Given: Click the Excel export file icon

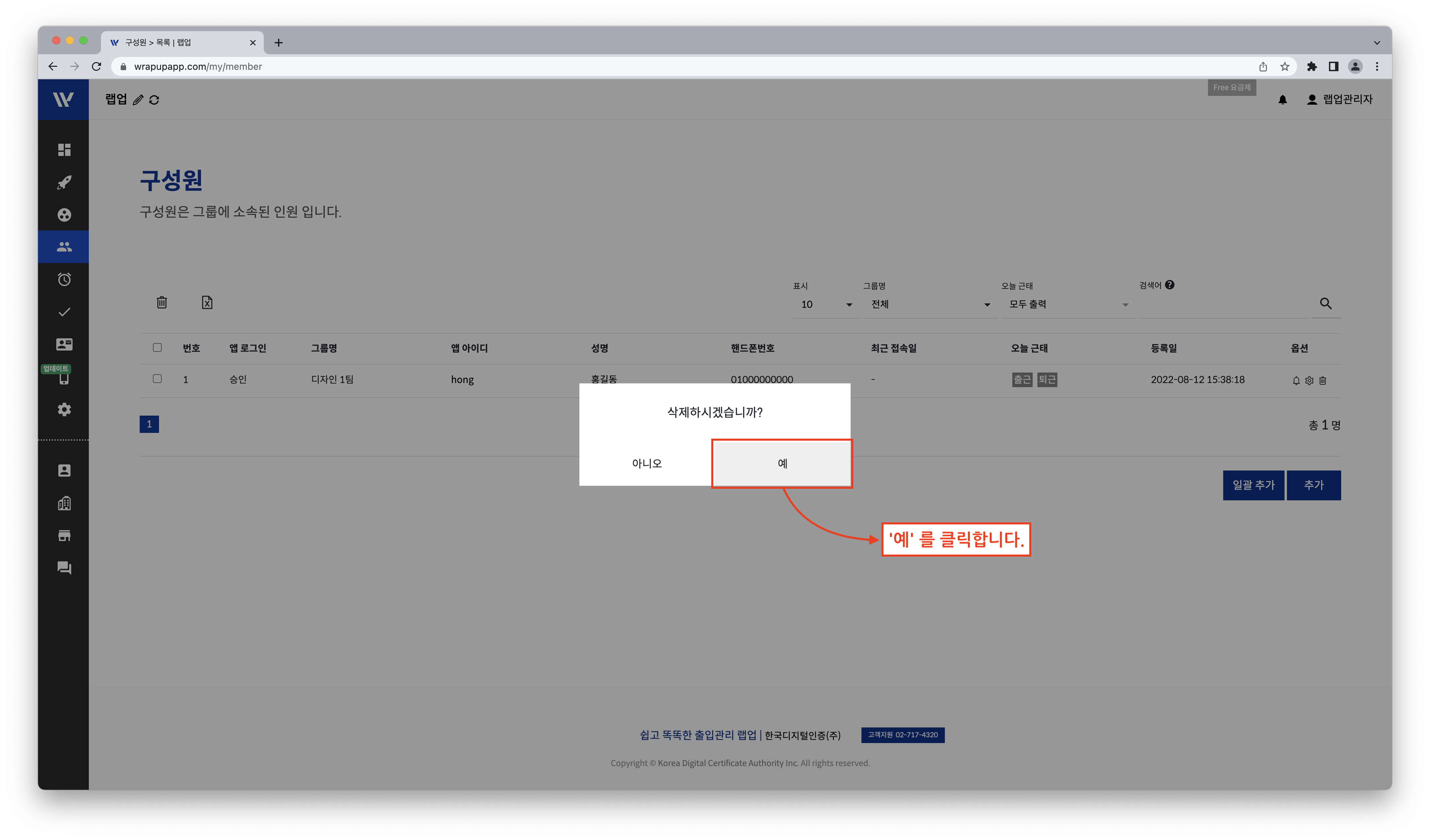Looking at the screenshot, I should 207,302.
